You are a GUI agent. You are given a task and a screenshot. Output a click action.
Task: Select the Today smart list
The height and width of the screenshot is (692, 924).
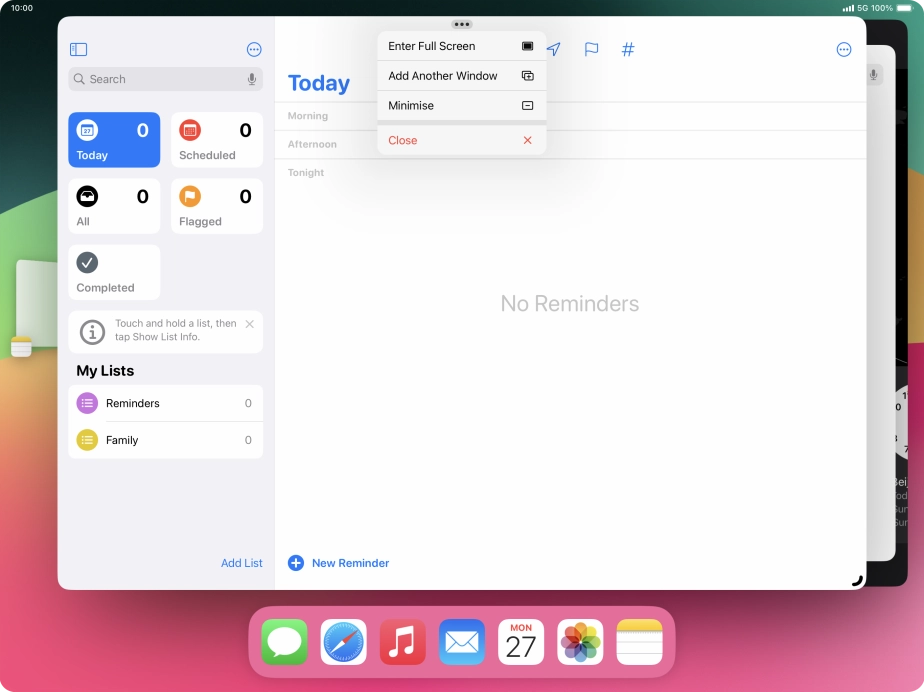click(114, 140)
